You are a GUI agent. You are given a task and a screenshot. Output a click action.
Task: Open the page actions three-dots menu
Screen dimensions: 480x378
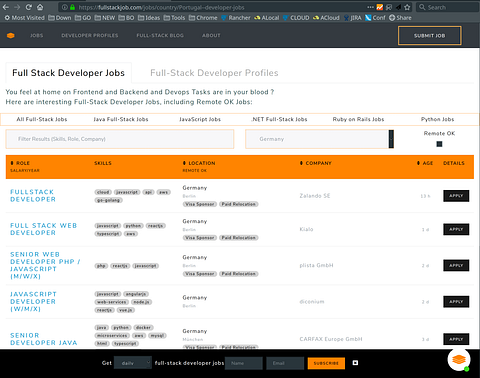(x=370, y=7)
